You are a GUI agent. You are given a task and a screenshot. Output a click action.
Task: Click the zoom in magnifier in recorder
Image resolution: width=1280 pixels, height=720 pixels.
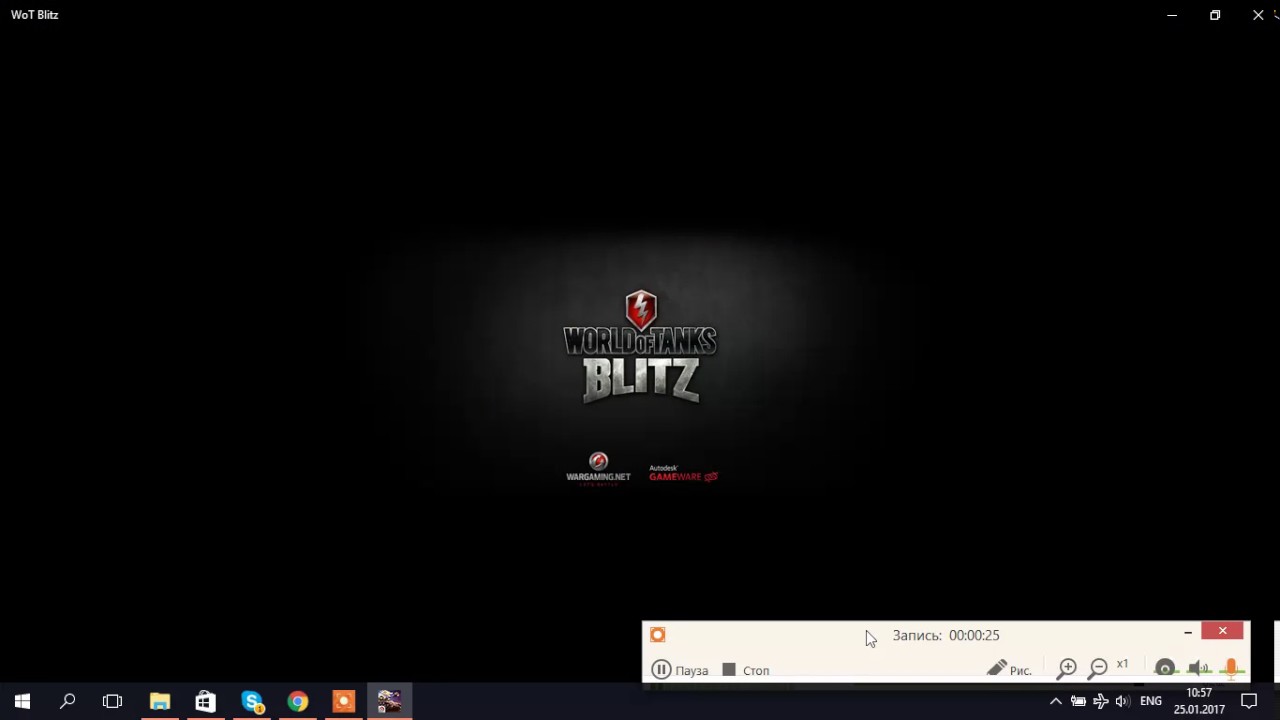click(1067, 669)
